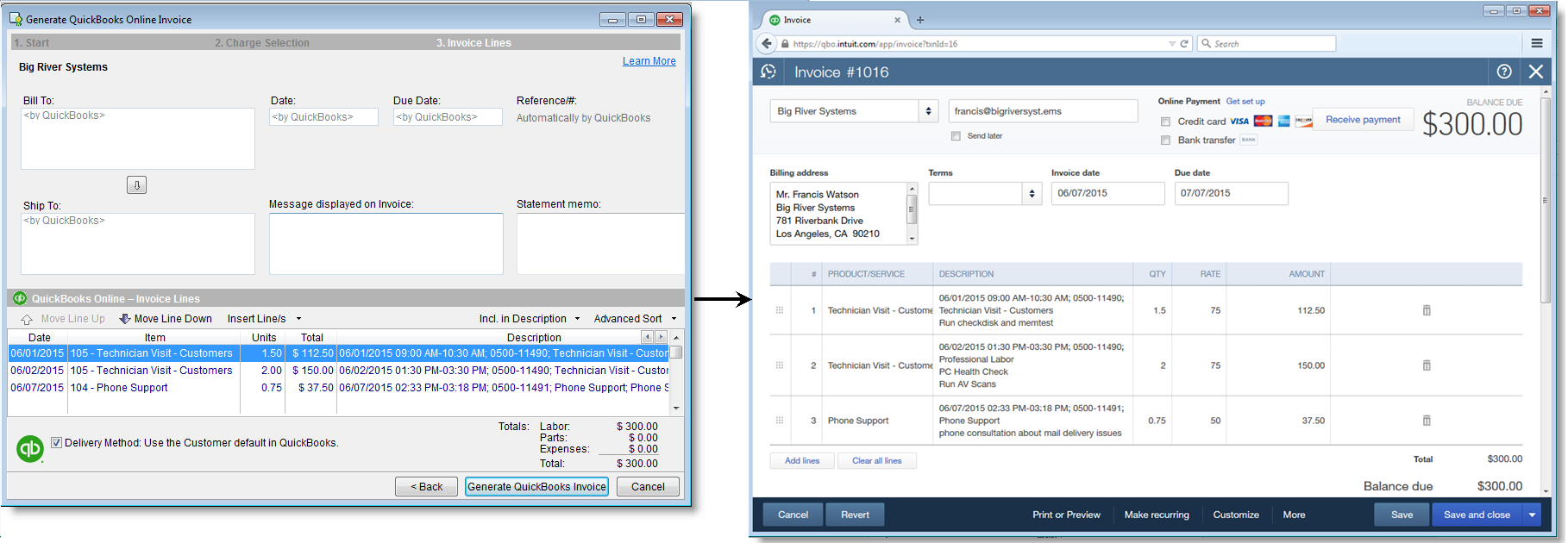
Task: Open the Learn More link
Action: 649,61
